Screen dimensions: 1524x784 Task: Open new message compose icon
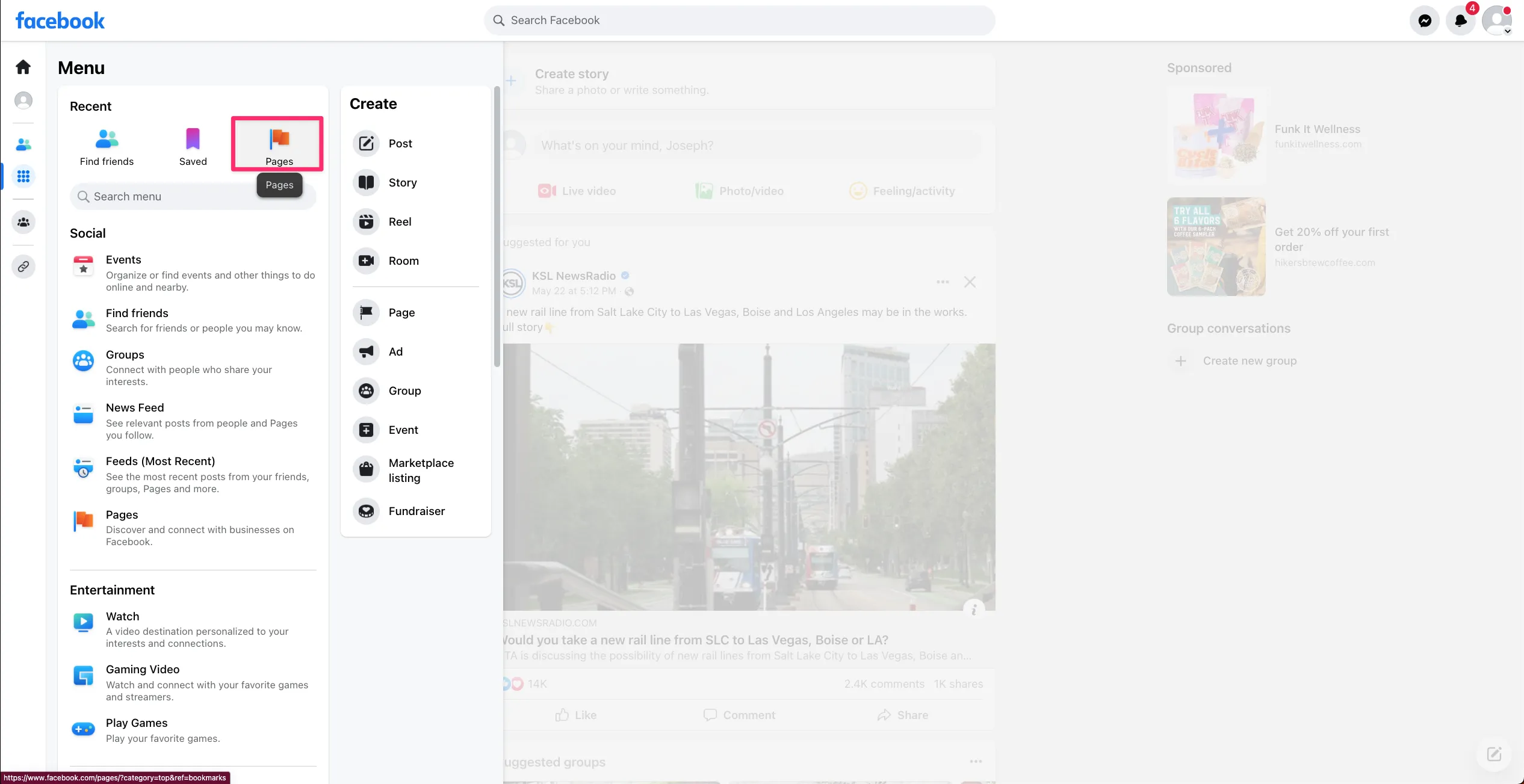pyautogui.click(x=1495, y=754)
